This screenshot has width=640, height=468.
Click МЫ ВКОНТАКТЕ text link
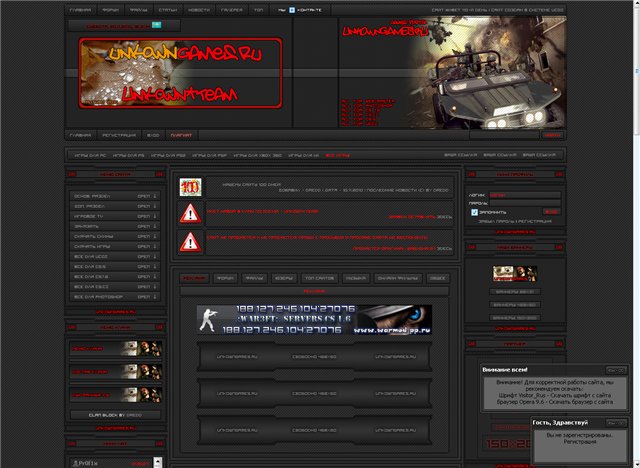pyautogui.click(x=300, y=10)
